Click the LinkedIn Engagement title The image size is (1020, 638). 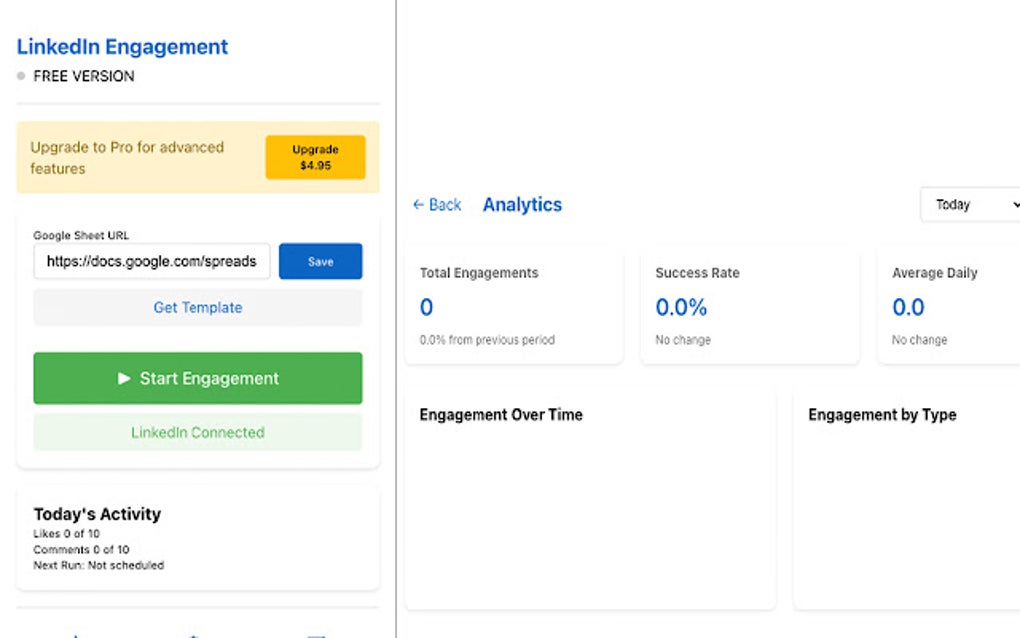122,46
